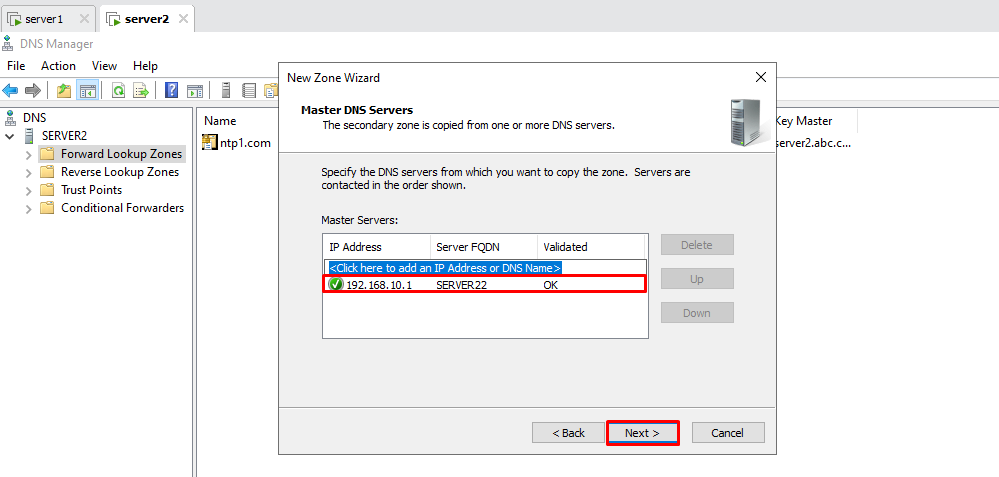Click green check icon beside 192.168.10.1
999x477 pixels.
(x=336, y=285)
